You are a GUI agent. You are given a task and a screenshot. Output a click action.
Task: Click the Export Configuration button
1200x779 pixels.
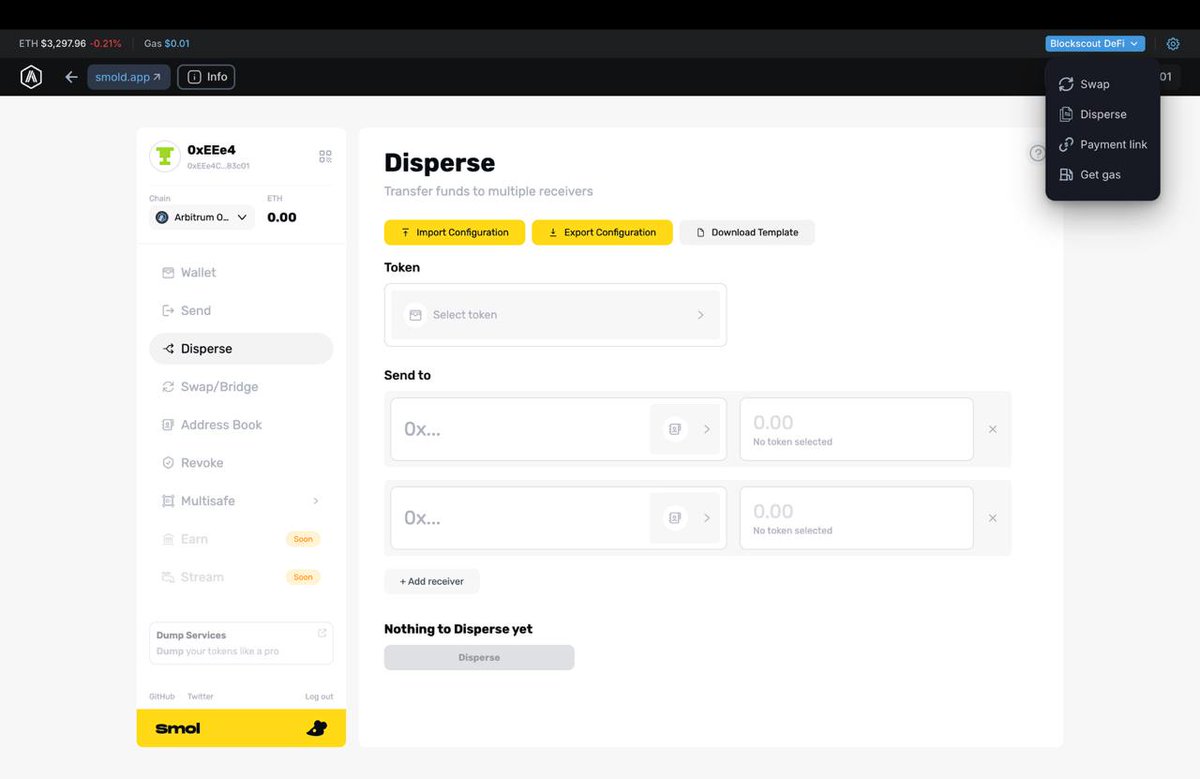[602, 232]
